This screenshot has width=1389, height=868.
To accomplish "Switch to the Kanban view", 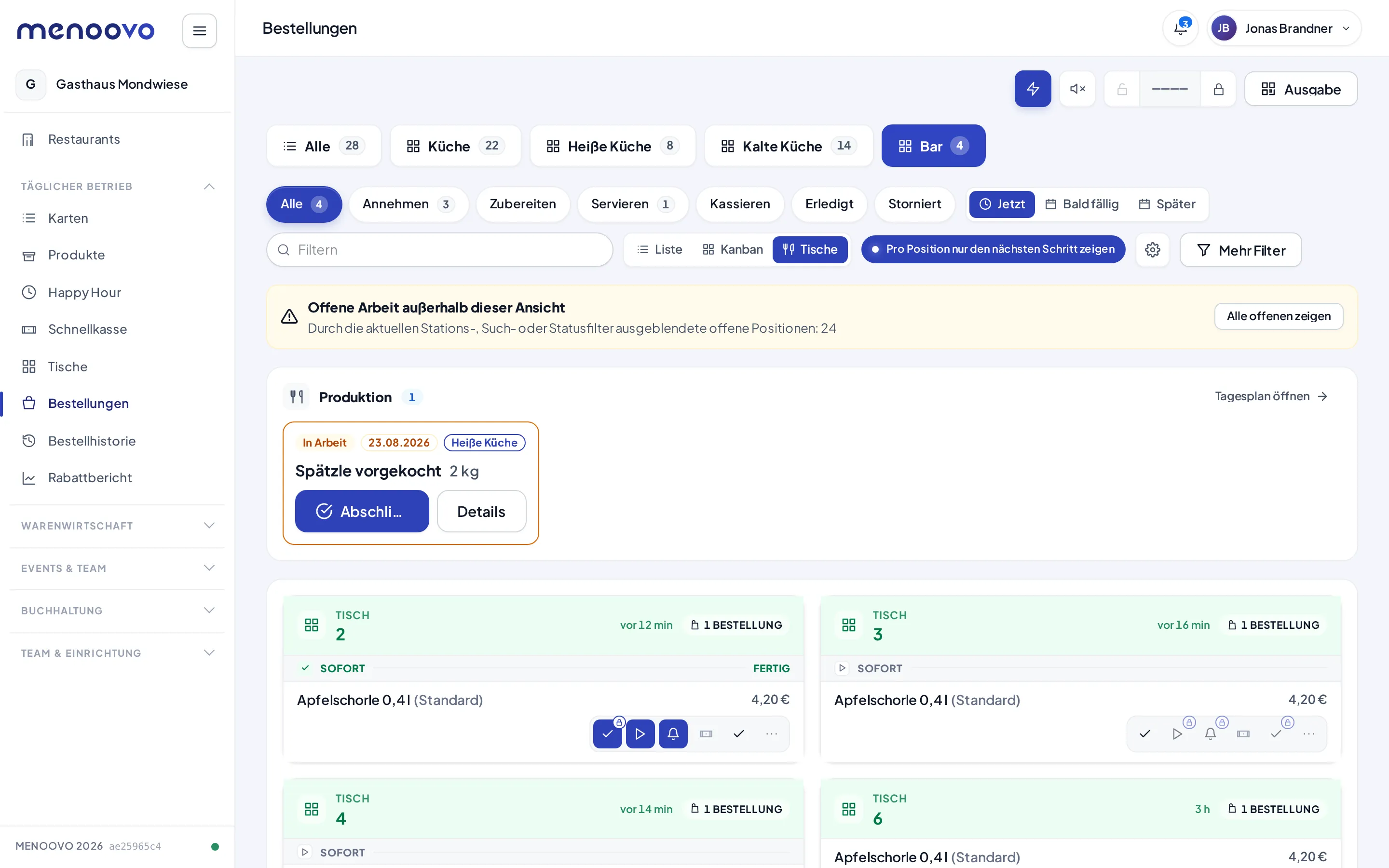I will [x=733, y=249].
